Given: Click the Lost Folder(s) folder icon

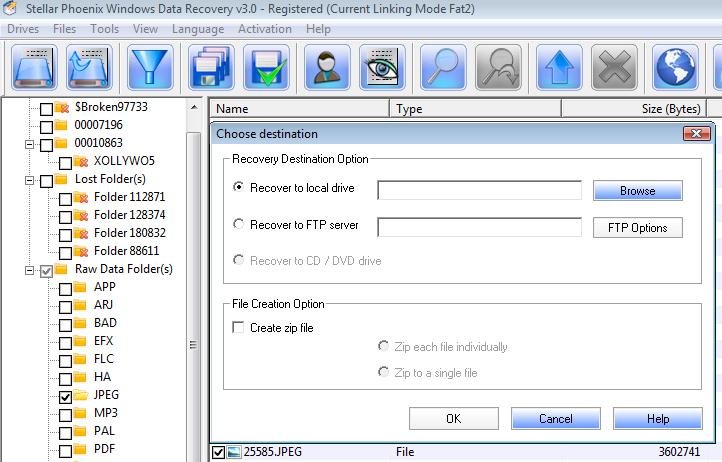Looking at the screenshot, I should click(61, 179).
